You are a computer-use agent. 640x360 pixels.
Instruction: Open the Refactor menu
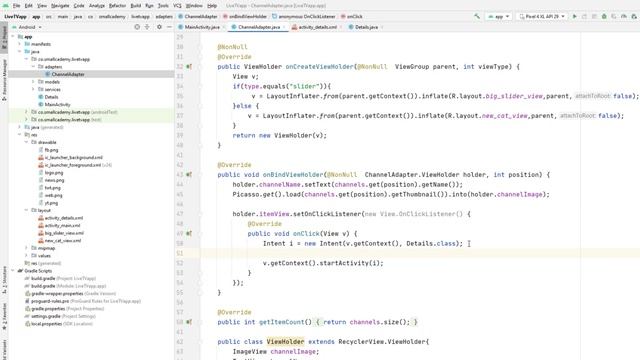118,6
